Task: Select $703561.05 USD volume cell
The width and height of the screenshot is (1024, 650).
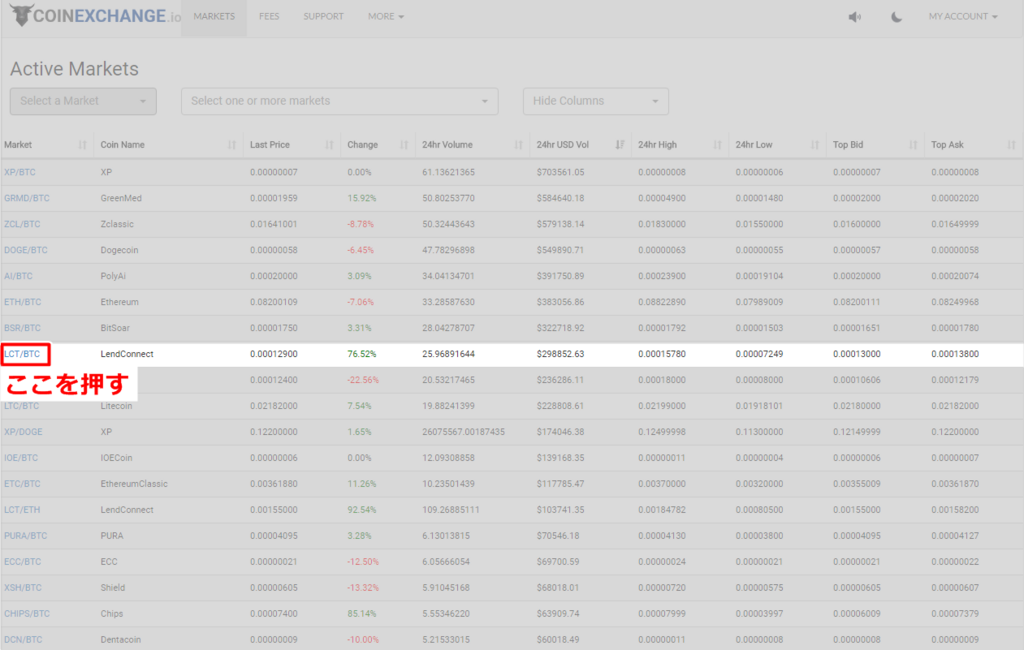Action: (560, 172)
